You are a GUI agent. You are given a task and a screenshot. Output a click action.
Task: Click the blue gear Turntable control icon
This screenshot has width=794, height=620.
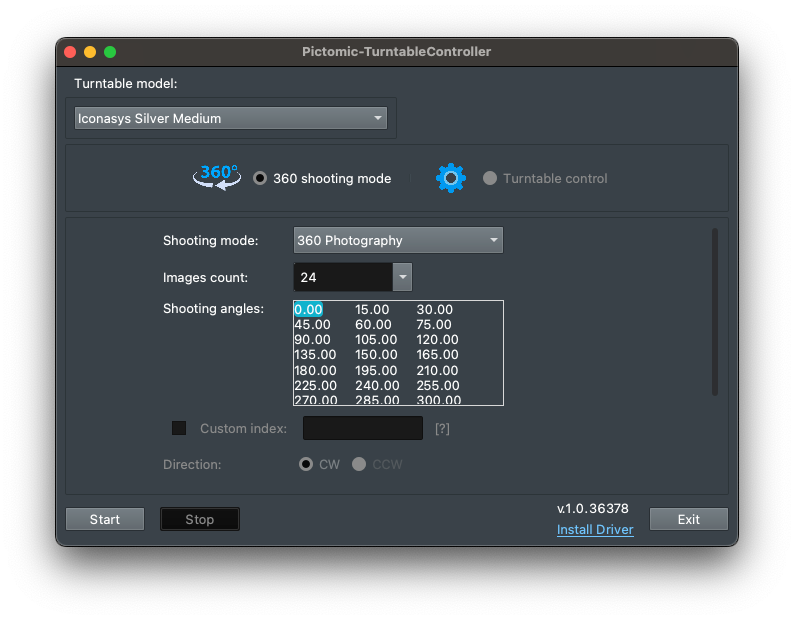451,178
